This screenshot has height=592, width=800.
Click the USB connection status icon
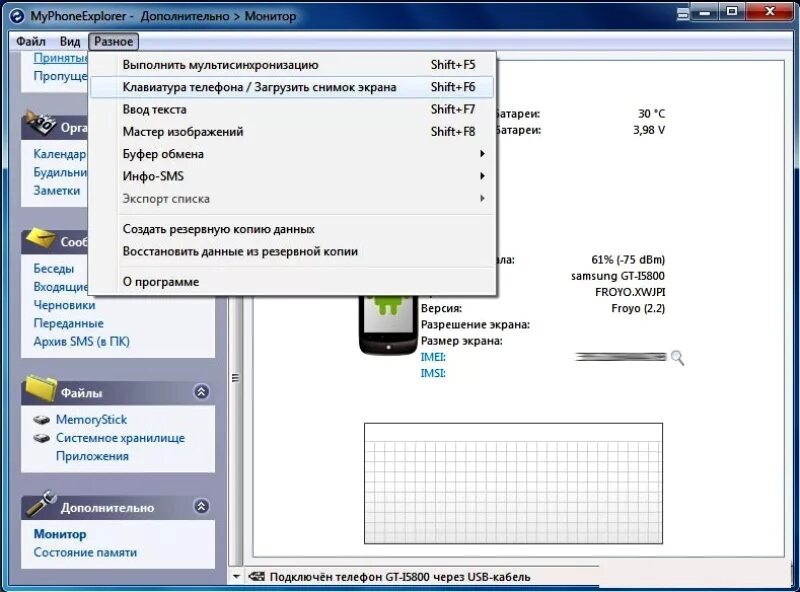click(257, 577)
